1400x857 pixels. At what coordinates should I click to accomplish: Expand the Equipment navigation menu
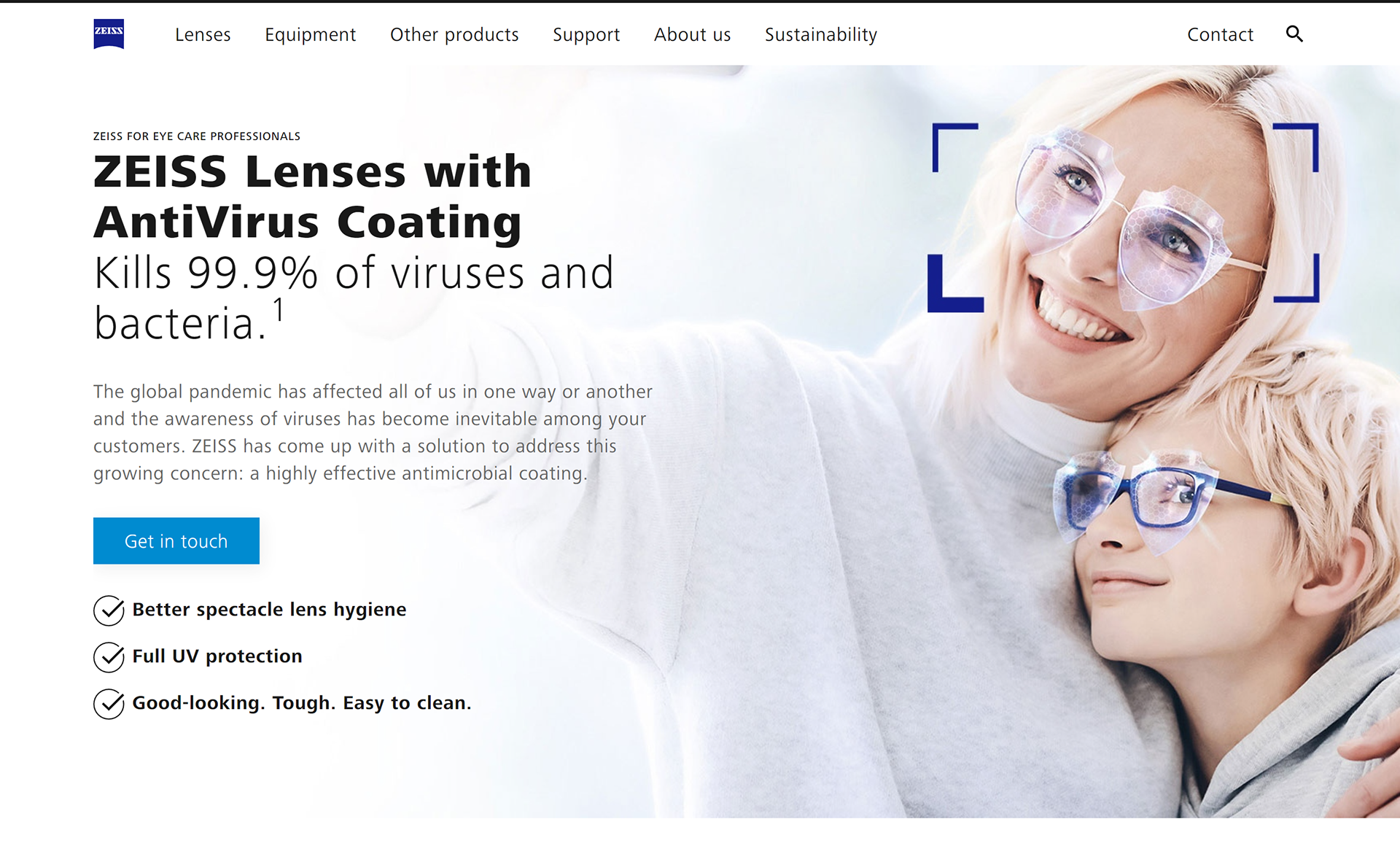(x=310, y=34)
